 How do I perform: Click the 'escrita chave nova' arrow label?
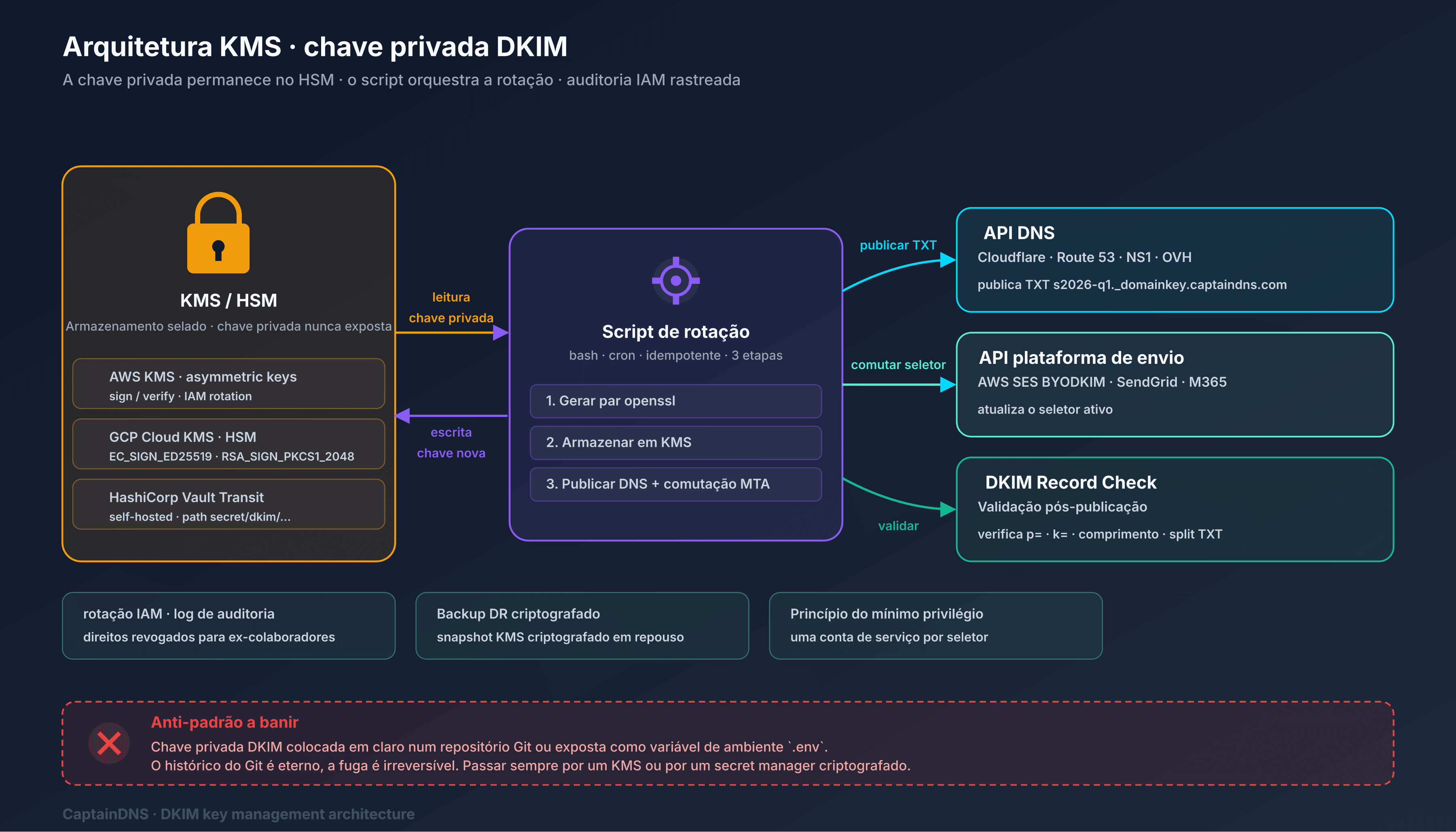click(x=451, y=443)
